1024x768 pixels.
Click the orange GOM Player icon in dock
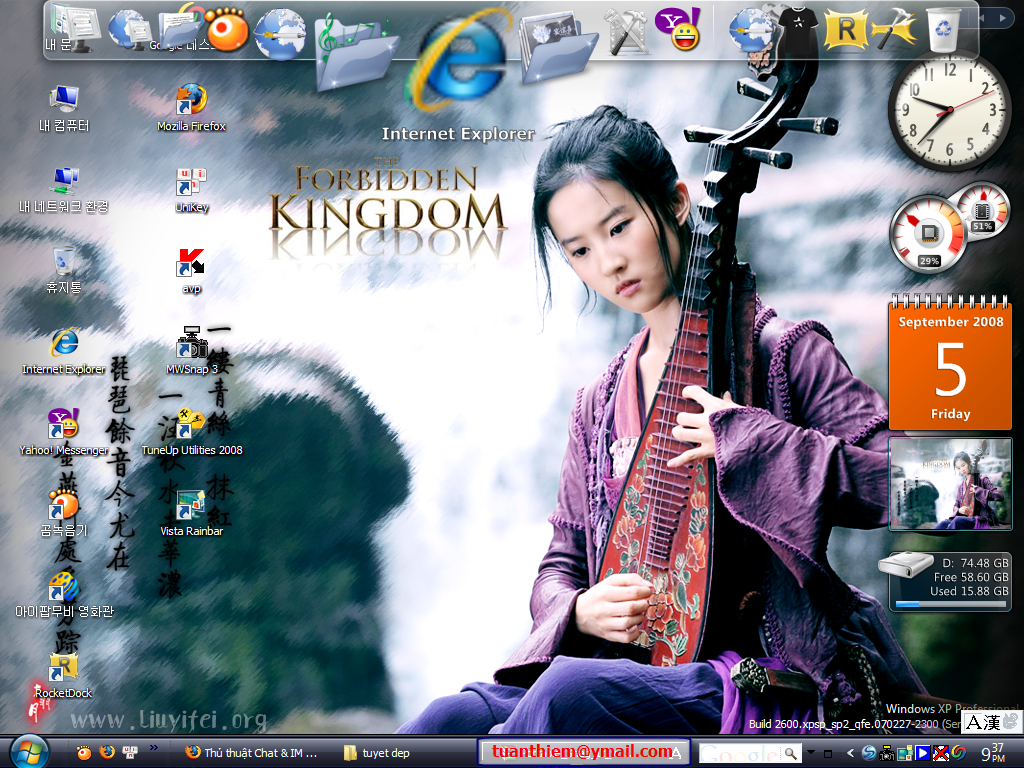[x=227, y=29]
